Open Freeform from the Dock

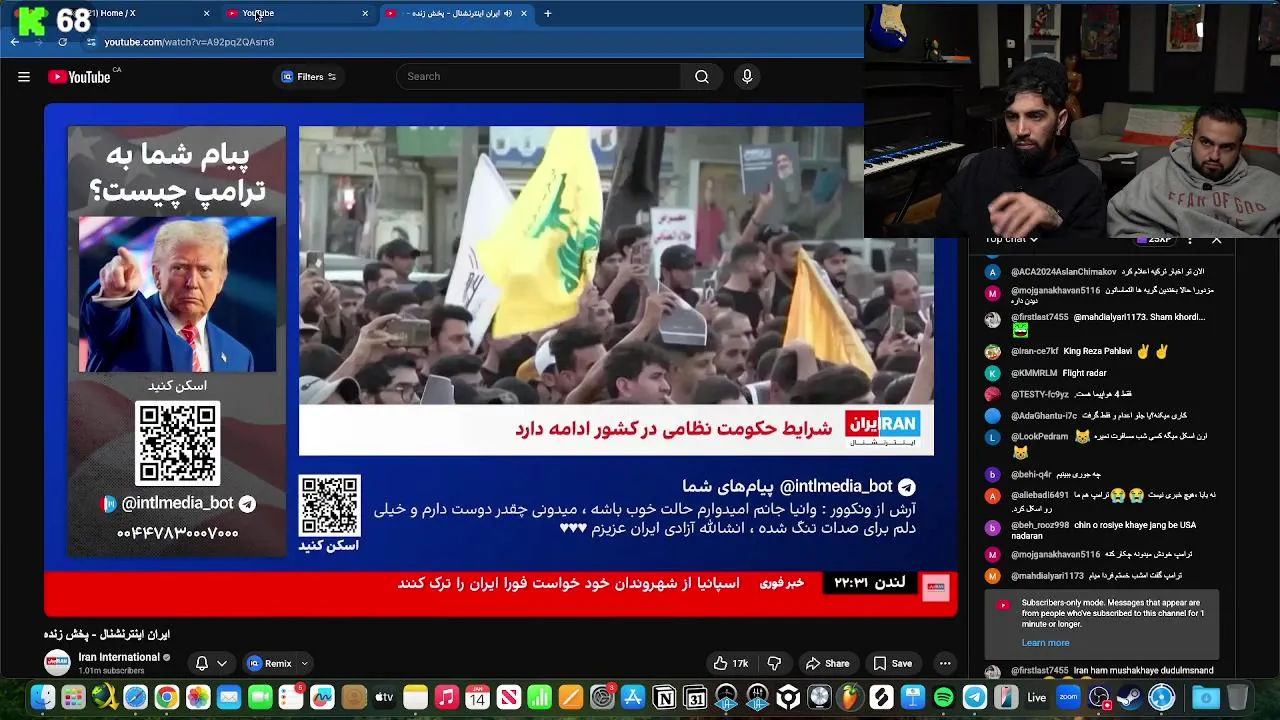322,697
